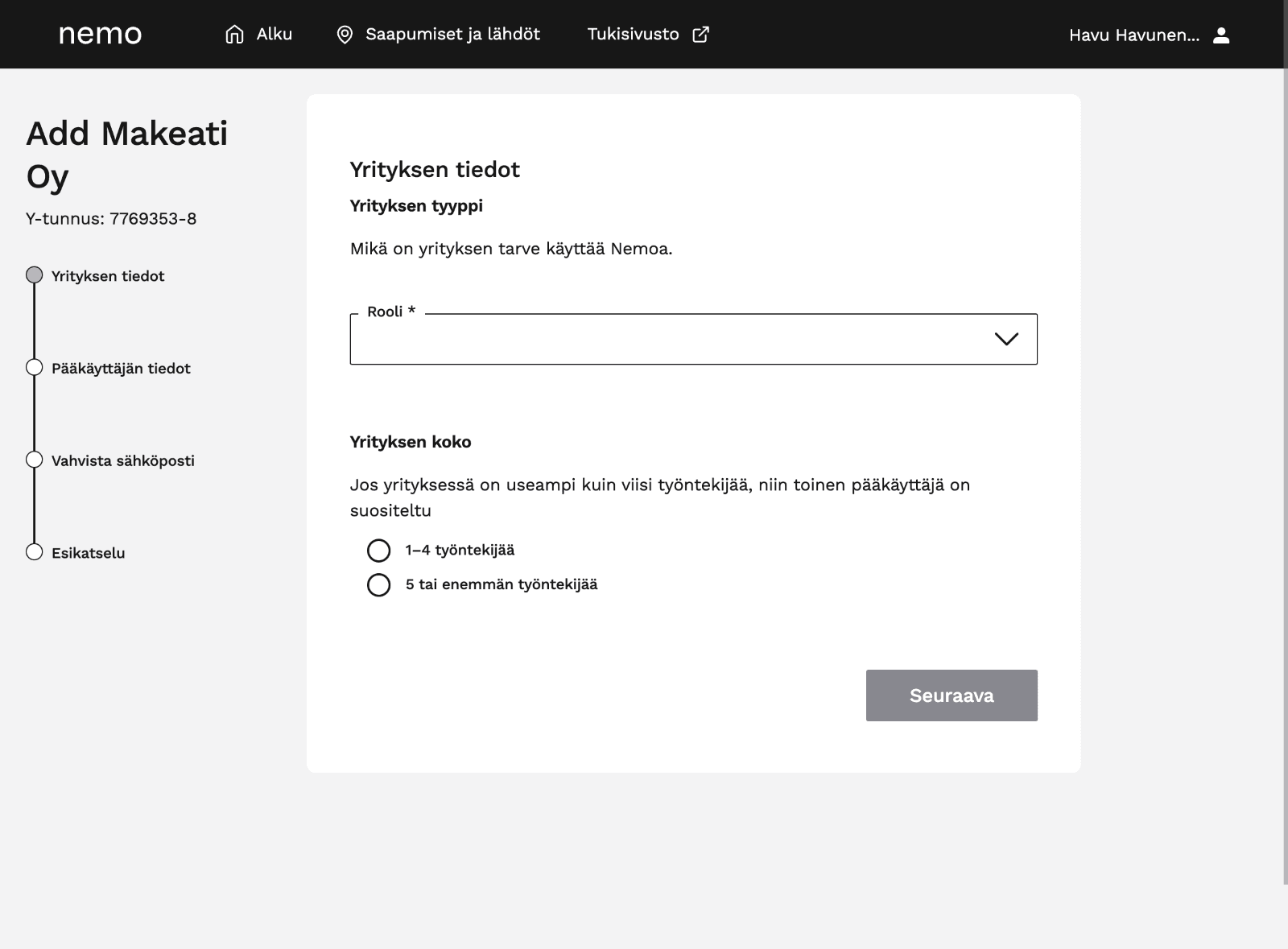Open Saapumiset ja lähdöt
This screenshot has width=1288, height=949.
pos(452,35)
